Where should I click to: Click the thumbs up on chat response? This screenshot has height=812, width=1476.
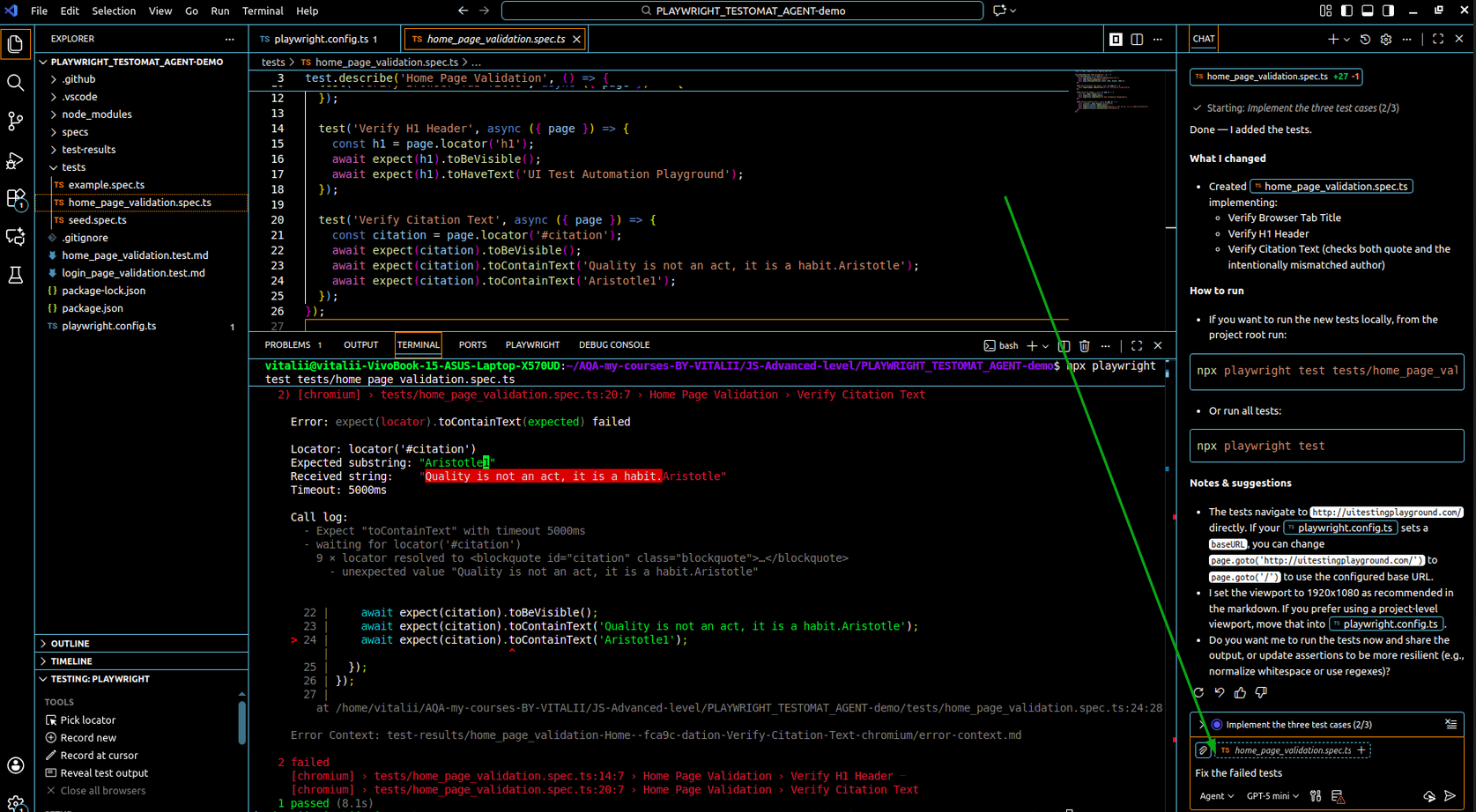coord(1240,693)
